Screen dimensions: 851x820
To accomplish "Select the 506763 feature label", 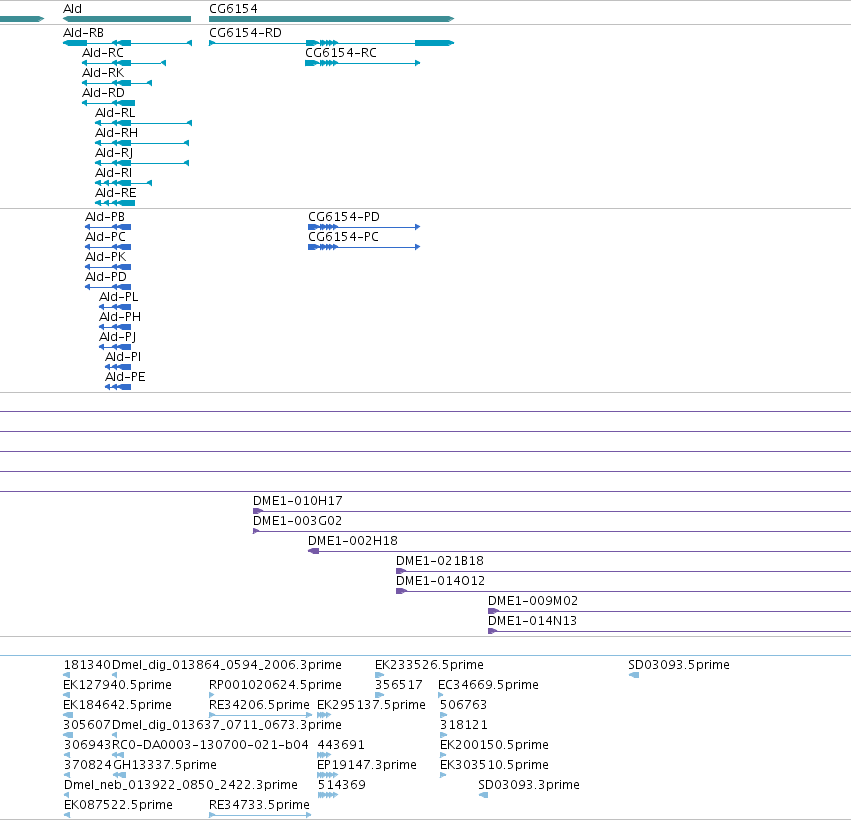I will coord(463,705).
